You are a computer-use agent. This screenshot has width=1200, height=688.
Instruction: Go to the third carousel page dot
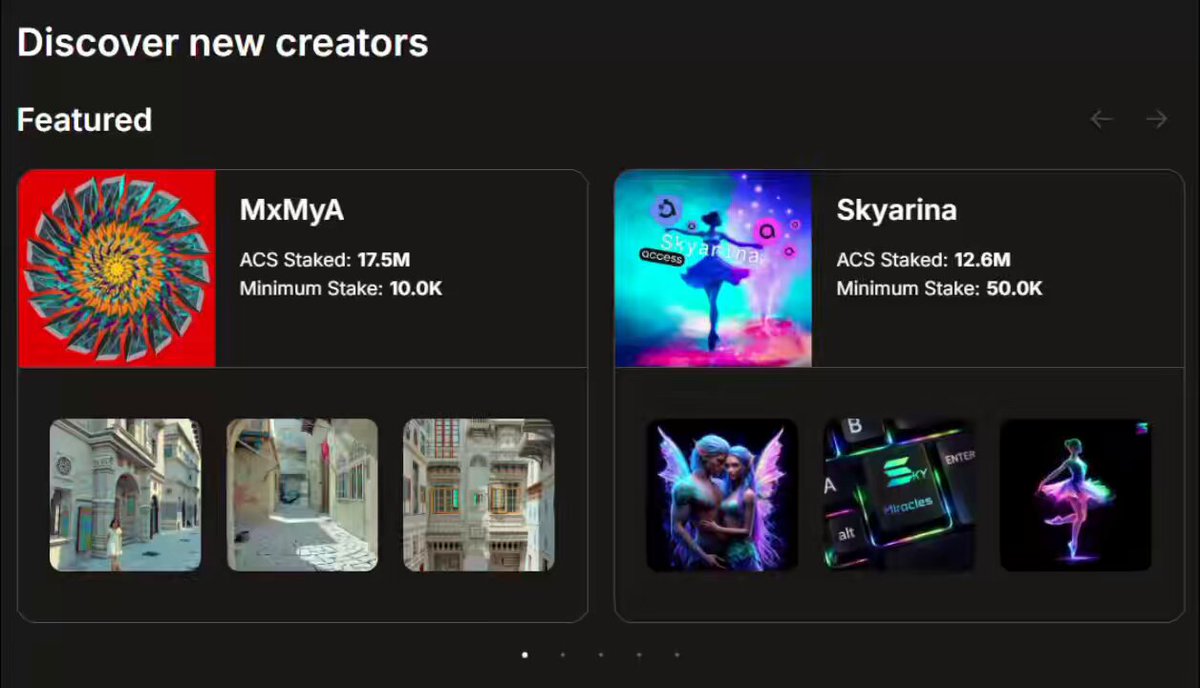[x=601, y=655]
